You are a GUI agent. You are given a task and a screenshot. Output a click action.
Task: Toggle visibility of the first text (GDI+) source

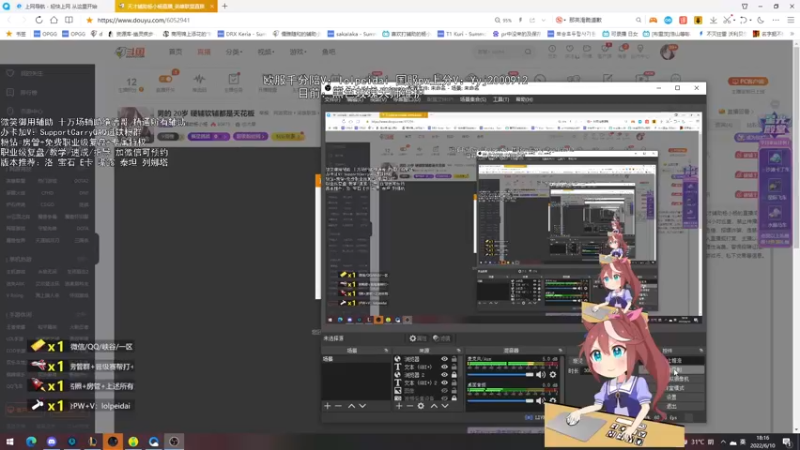pos(444,367)
